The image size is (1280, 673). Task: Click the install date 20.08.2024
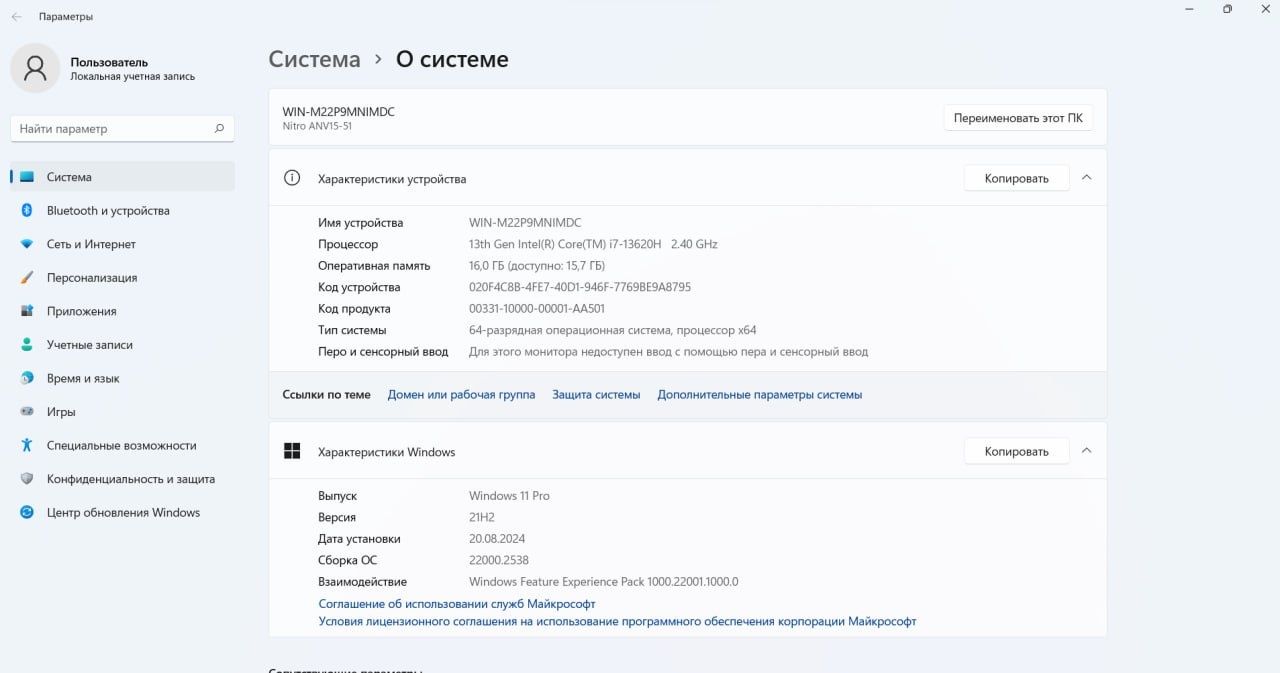(497, 539)
